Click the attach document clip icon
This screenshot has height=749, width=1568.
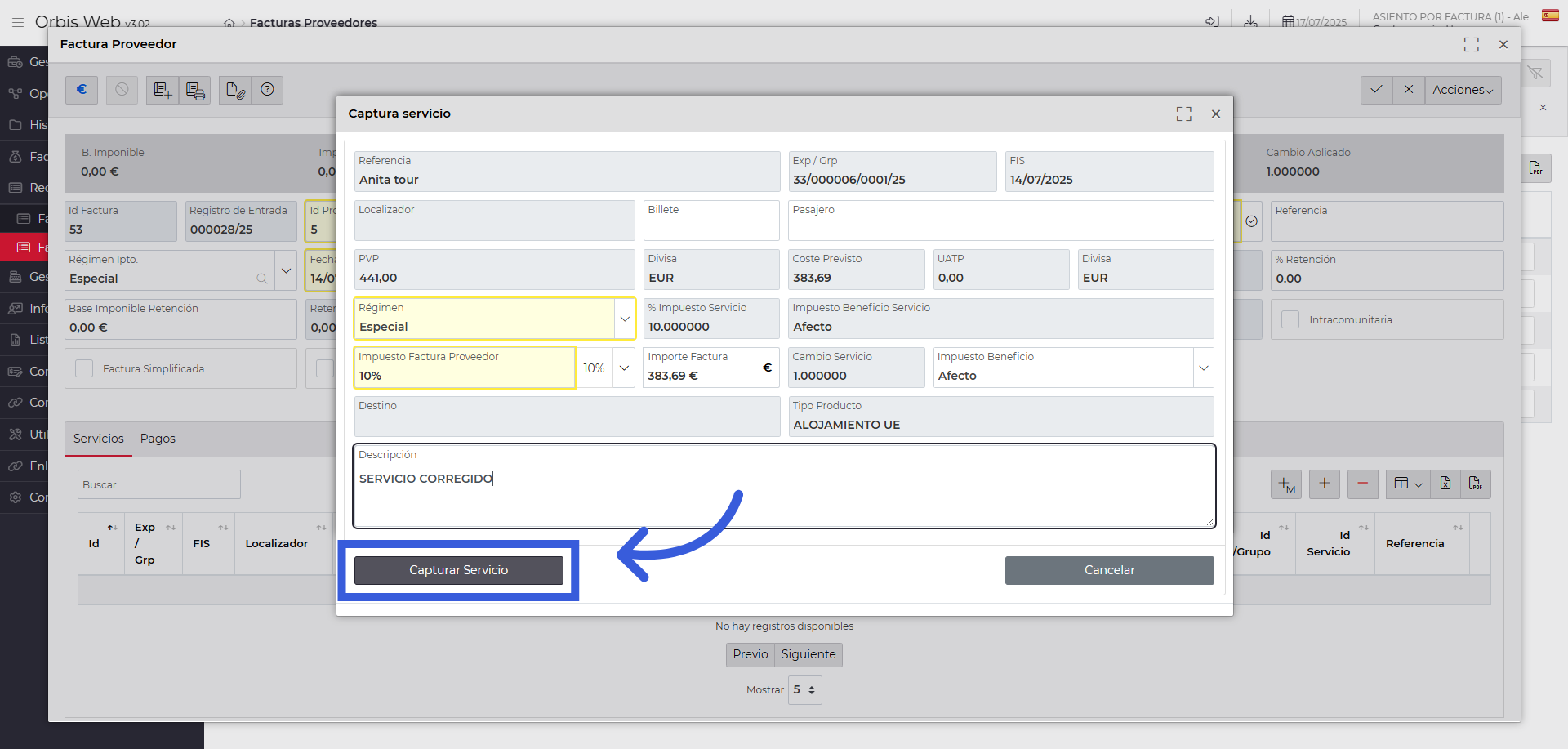(x=235, y=90)
